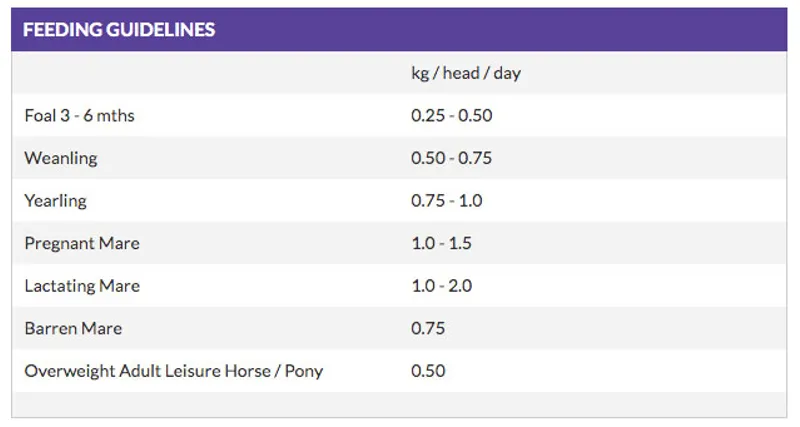800x427 pixels.
Task: Click the 1.0 - 1.5 feeding value
Action: coord(441,243)
